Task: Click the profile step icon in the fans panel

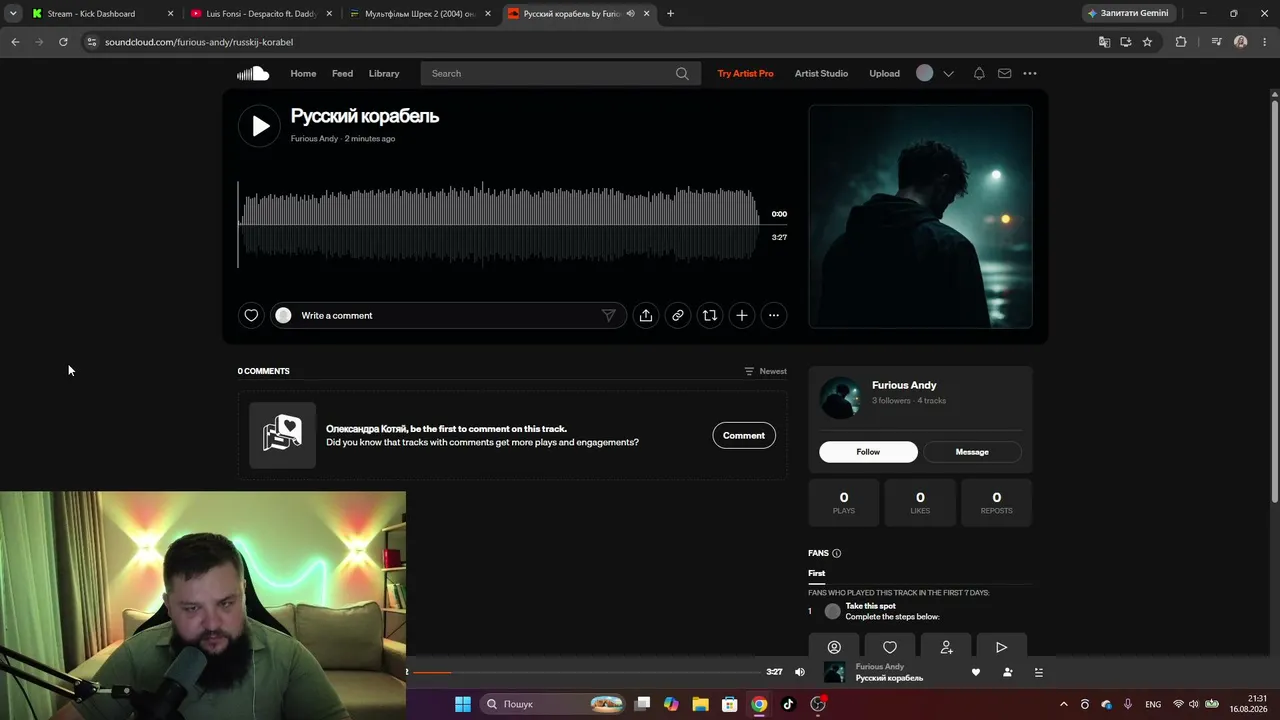Action: (x=835, y=647)
